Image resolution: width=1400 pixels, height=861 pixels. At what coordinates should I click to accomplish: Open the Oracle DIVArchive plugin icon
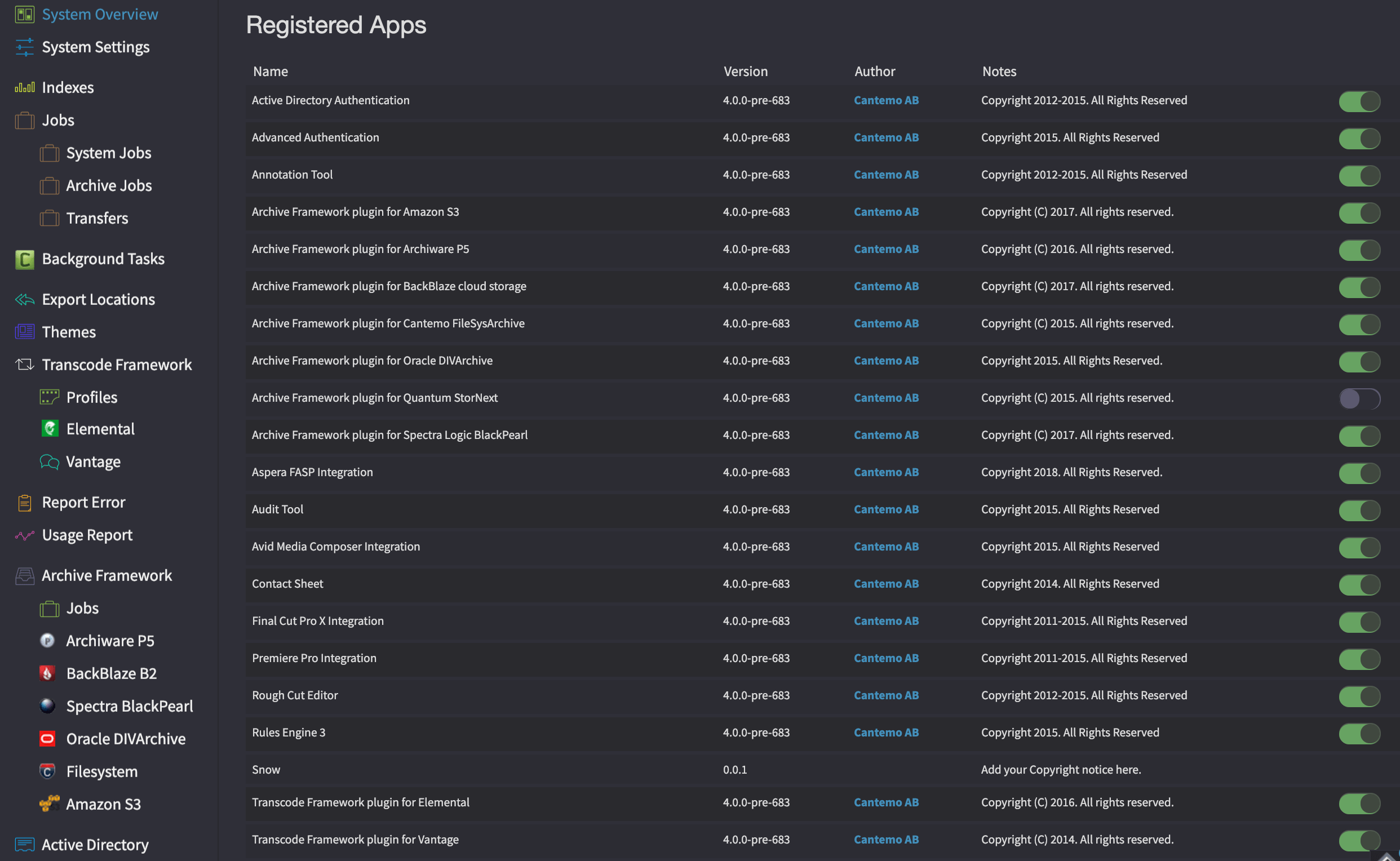[48, 739]
